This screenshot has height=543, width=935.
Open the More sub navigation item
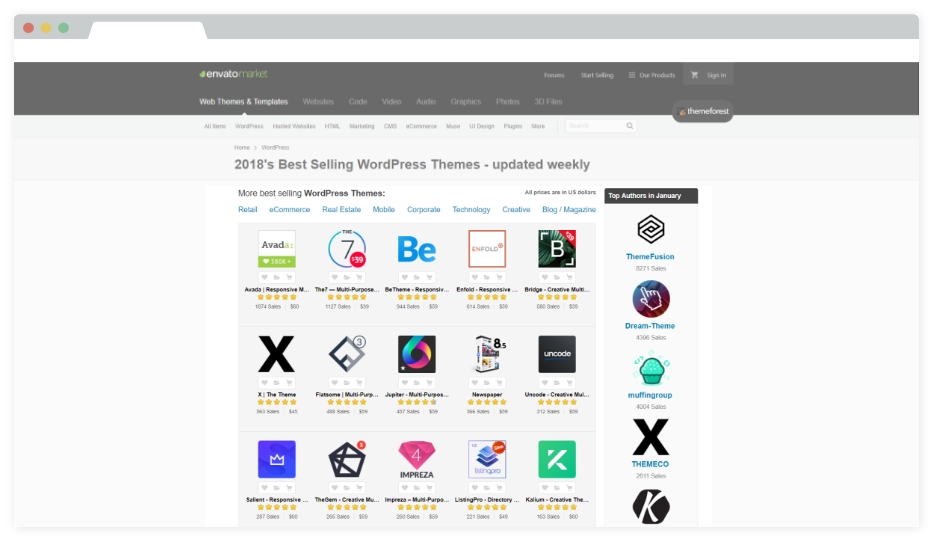(538, 126)
